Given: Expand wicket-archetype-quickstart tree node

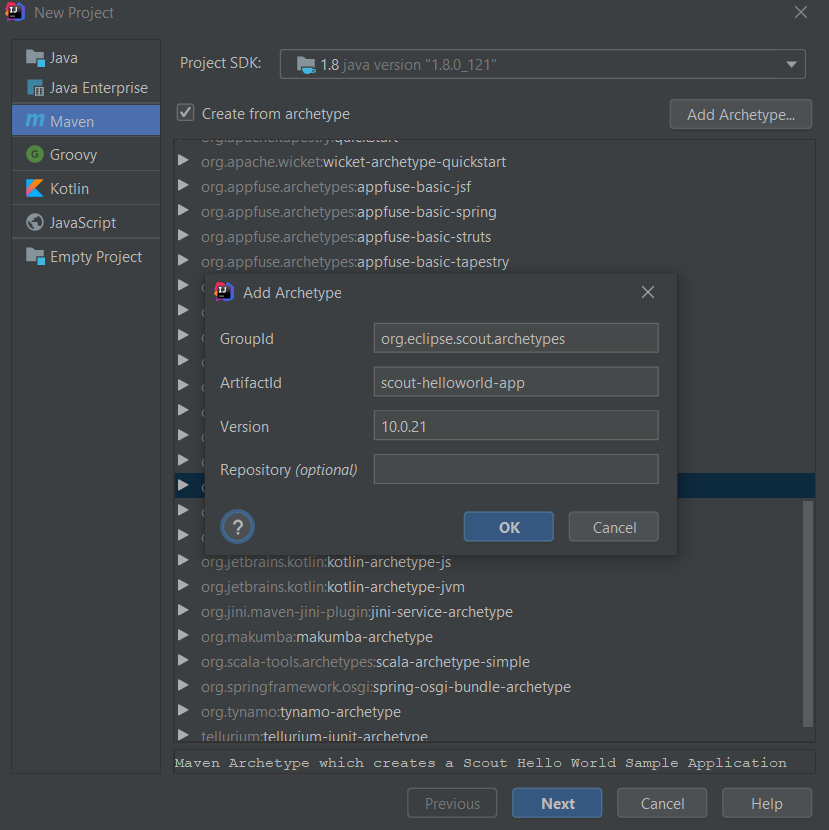Looking at the screenshot, I should (x=183, y=160).
